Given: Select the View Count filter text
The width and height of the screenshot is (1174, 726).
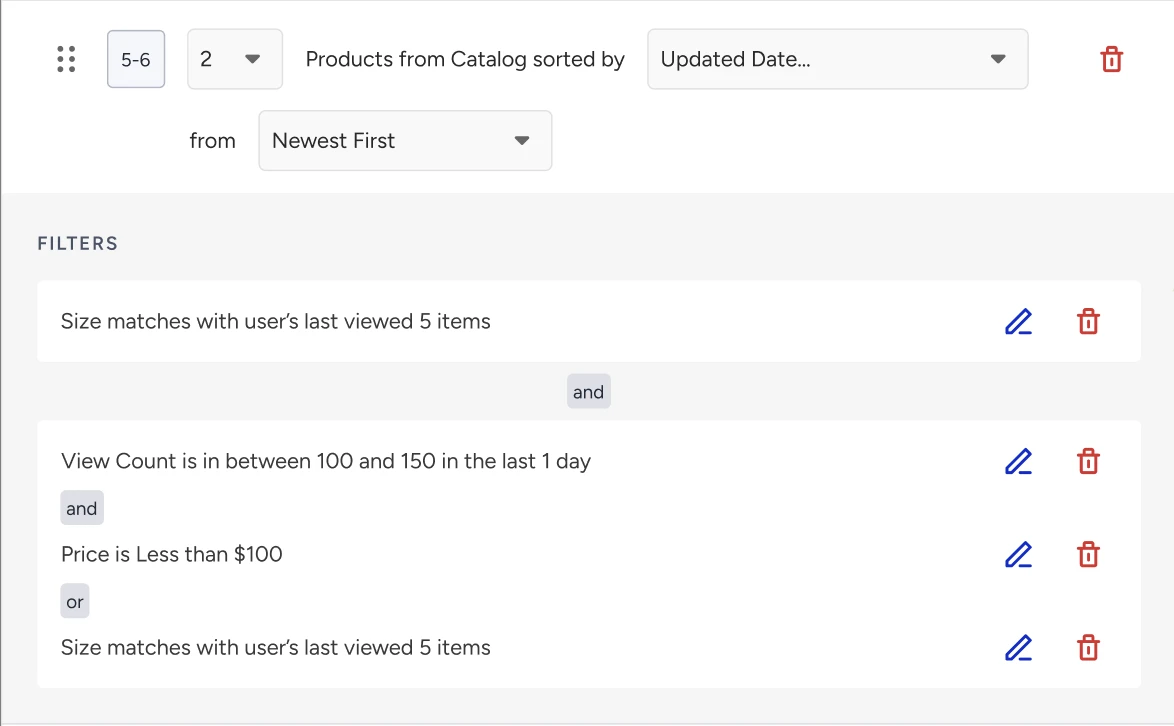Looking at the screenshot, I should pos(326,461).
